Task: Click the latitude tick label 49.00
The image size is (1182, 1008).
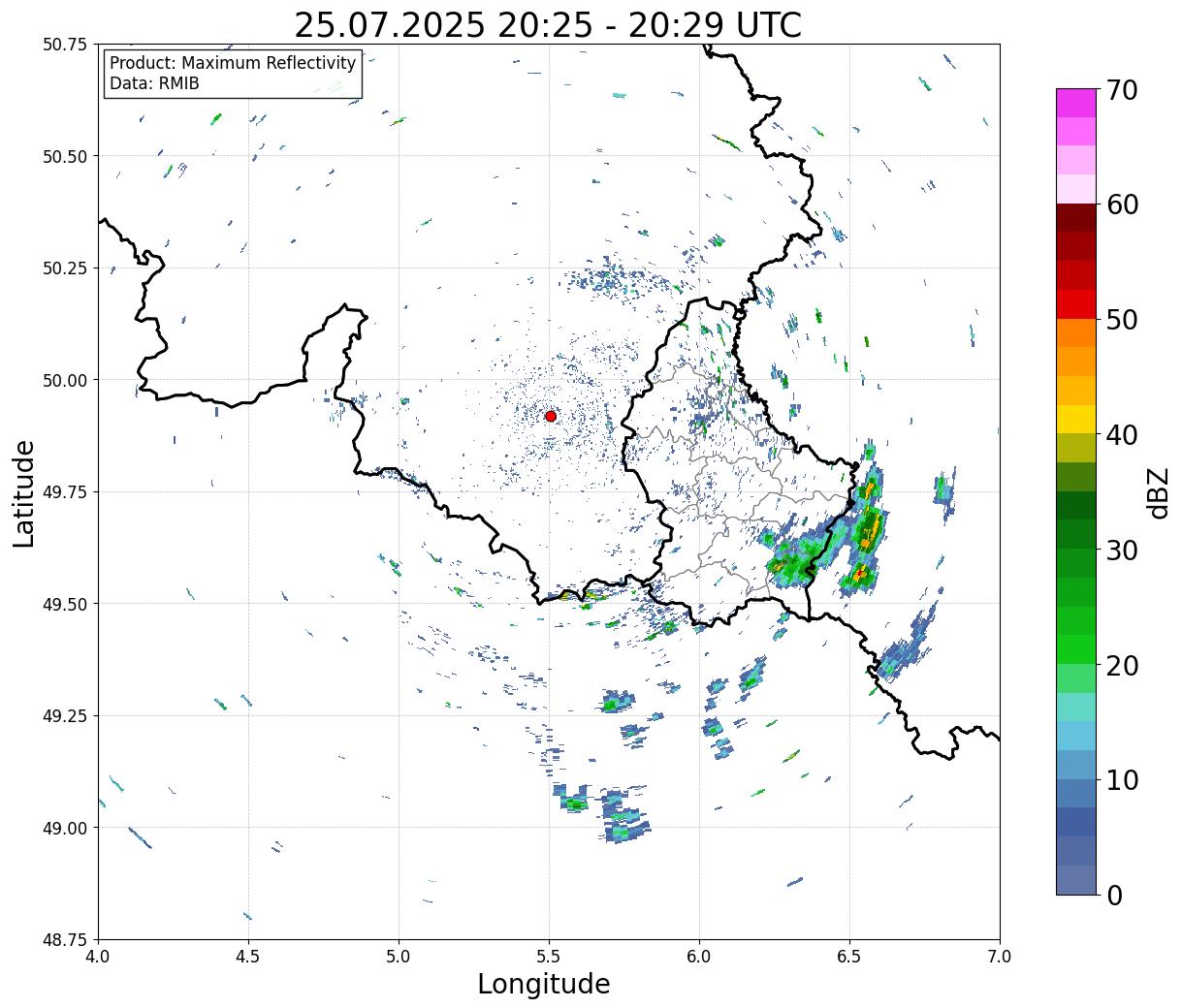Action: tap(65, 828)
